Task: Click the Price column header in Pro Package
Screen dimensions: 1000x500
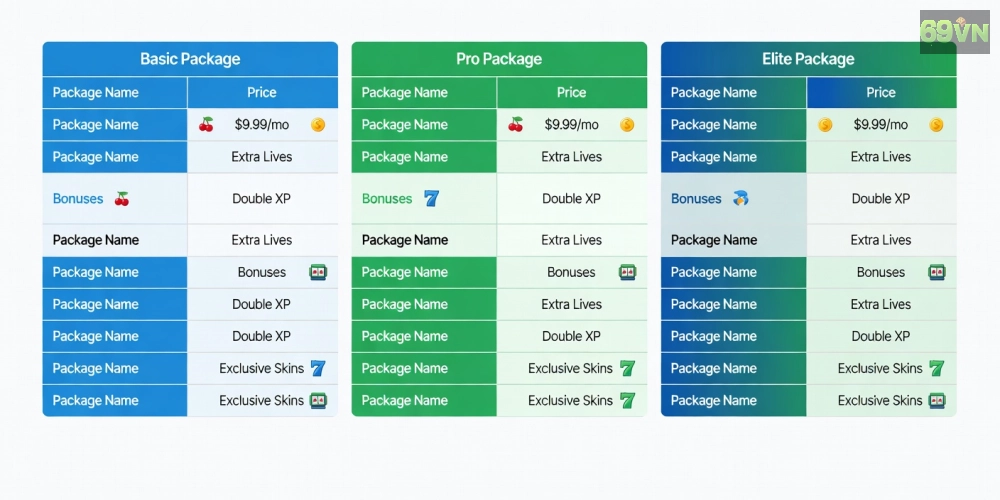Action: [571, 92]
